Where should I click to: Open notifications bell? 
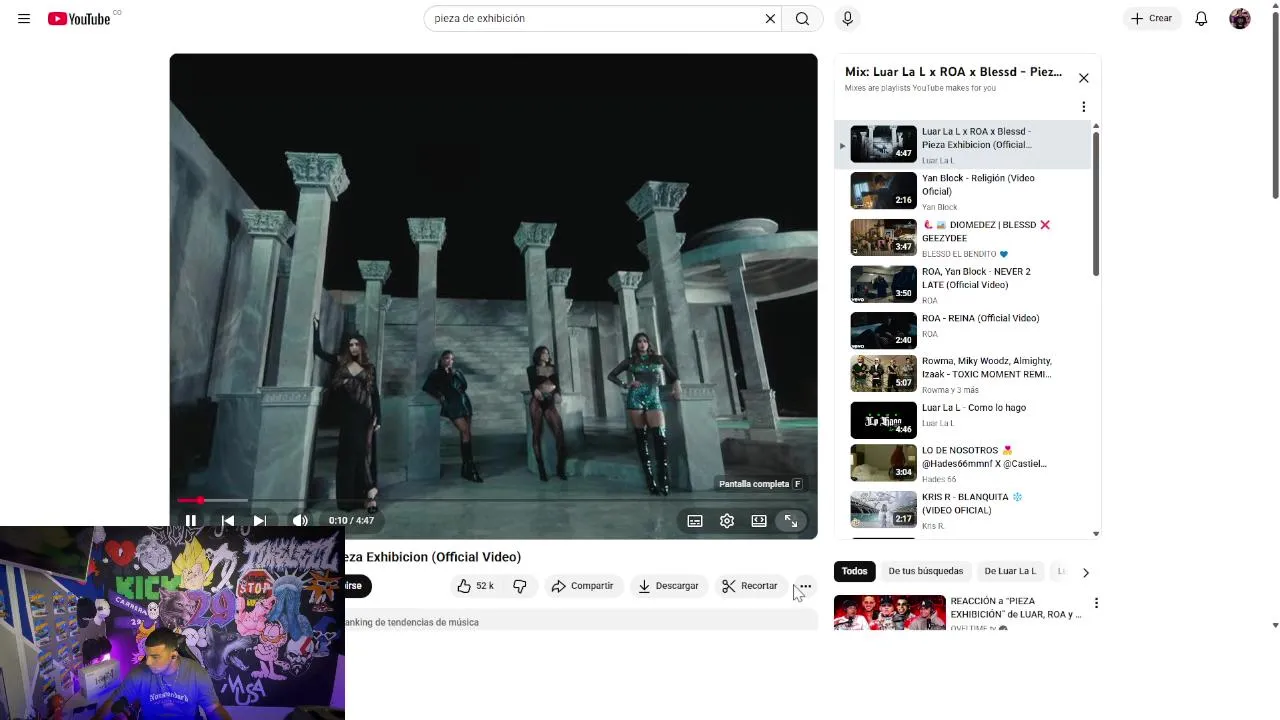1201,19
